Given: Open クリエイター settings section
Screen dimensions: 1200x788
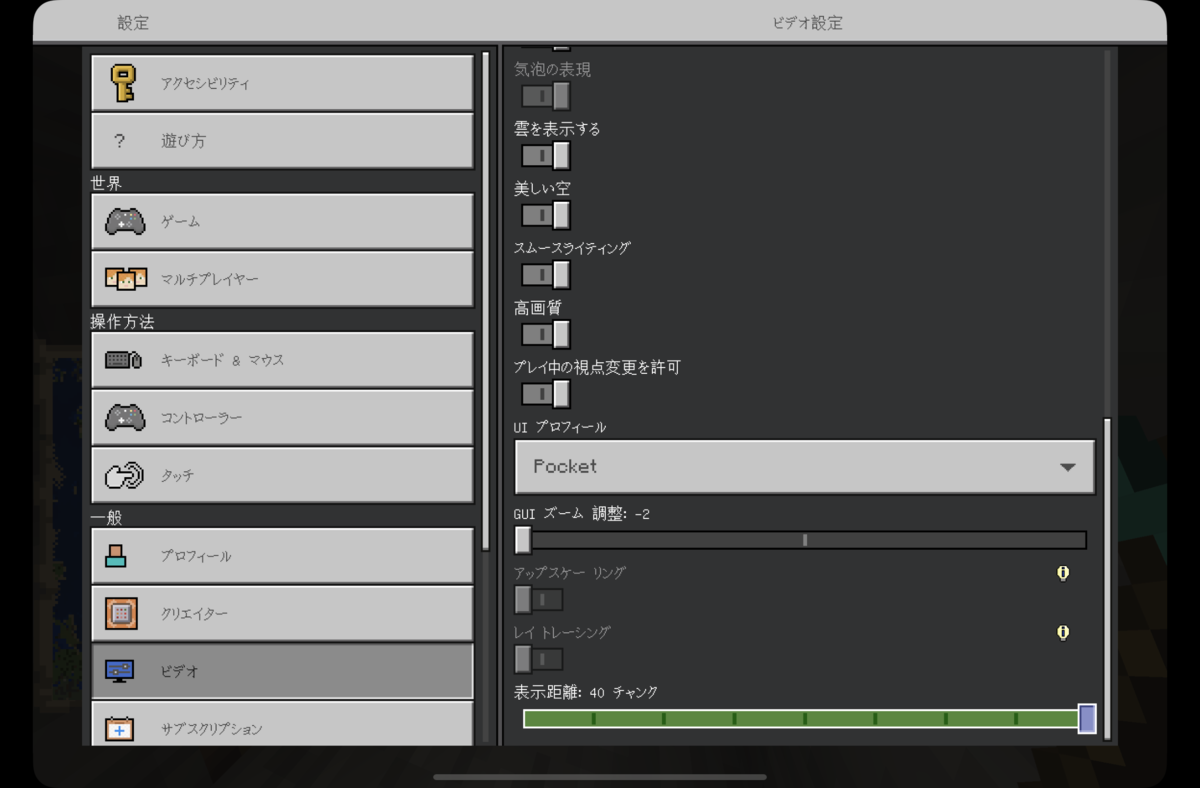Looking at the screenshot, I should pos(282,613).
